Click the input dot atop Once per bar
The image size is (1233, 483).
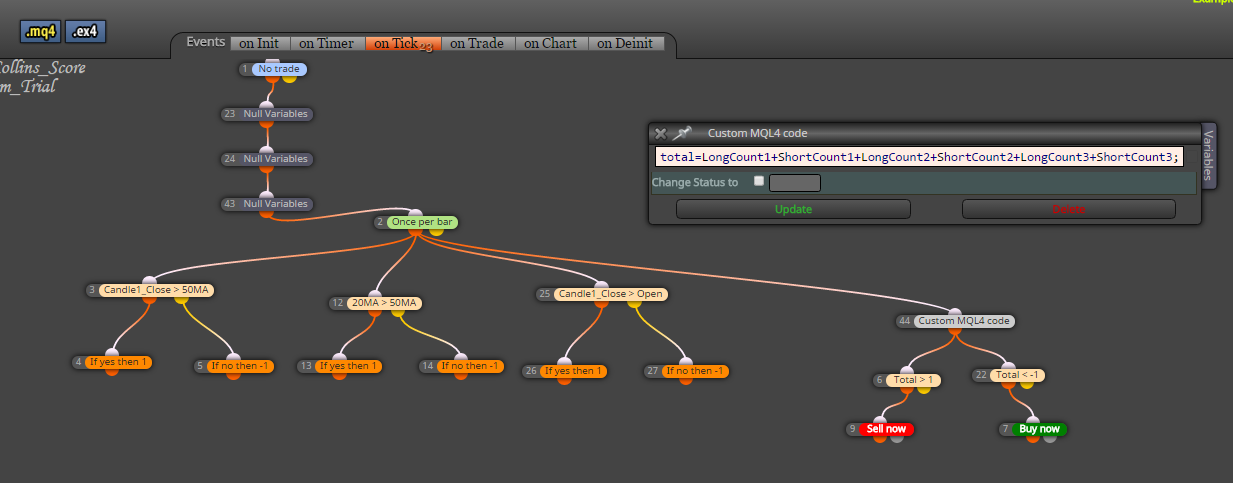click(x=416, y=213)
